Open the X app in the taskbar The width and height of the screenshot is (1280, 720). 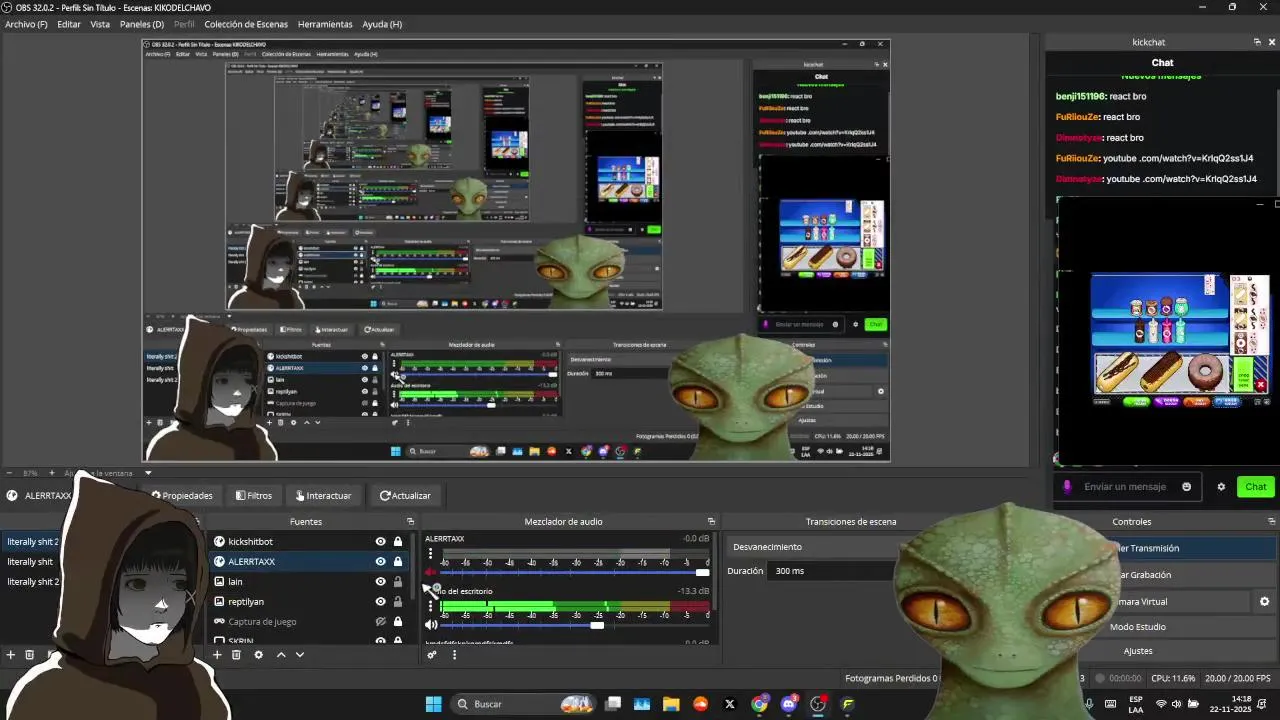tap(730, 704)
